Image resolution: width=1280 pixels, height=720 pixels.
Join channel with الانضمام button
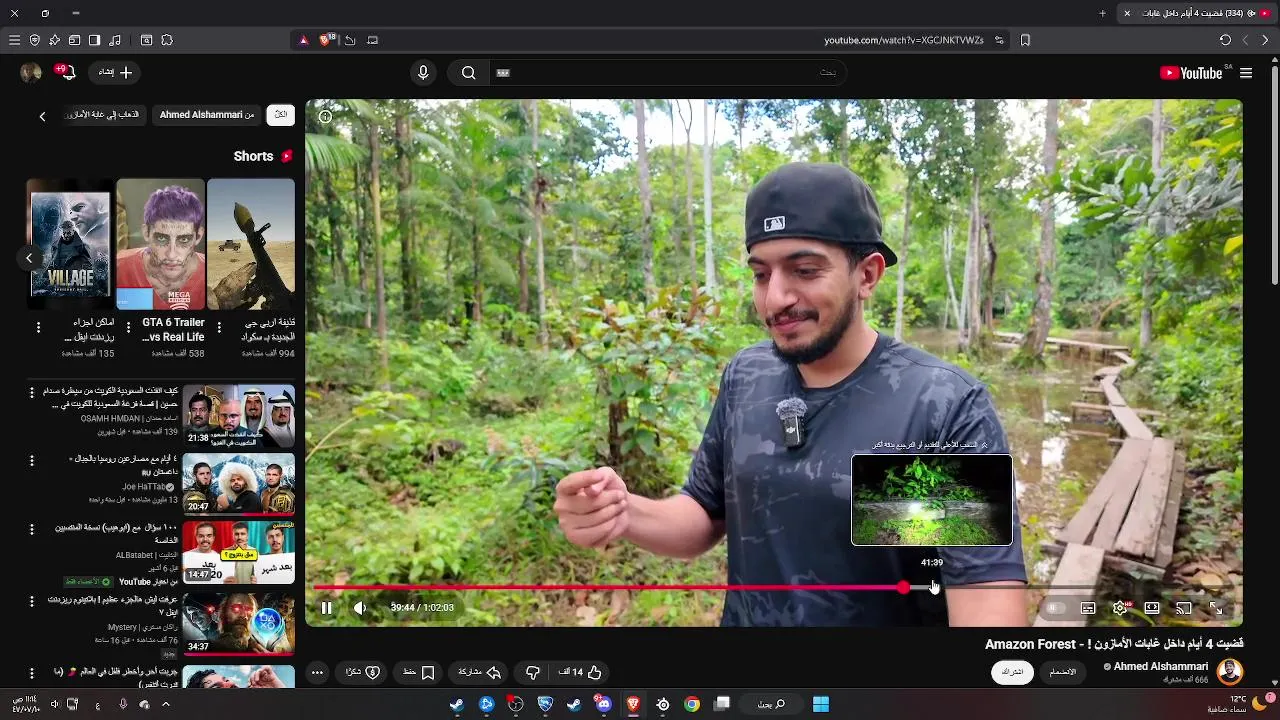click(x=1062, y=672)
